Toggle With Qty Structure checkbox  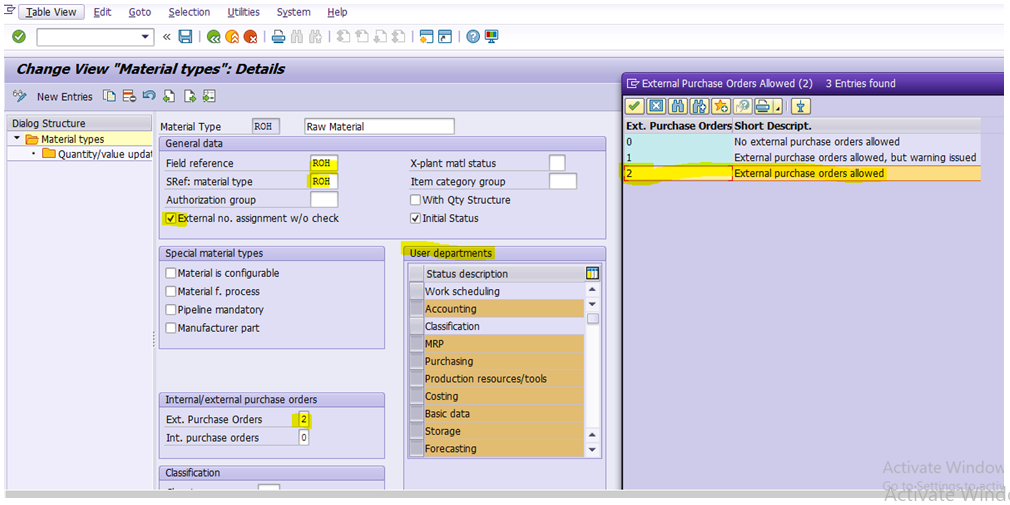pyautogui.click(x=415, y=200)
